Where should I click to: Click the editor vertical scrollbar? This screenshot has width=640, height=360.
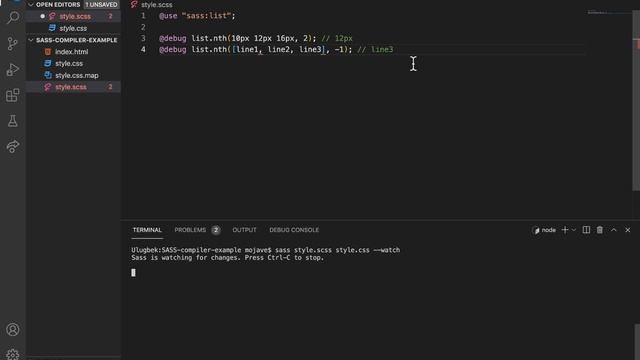point(636,100)
